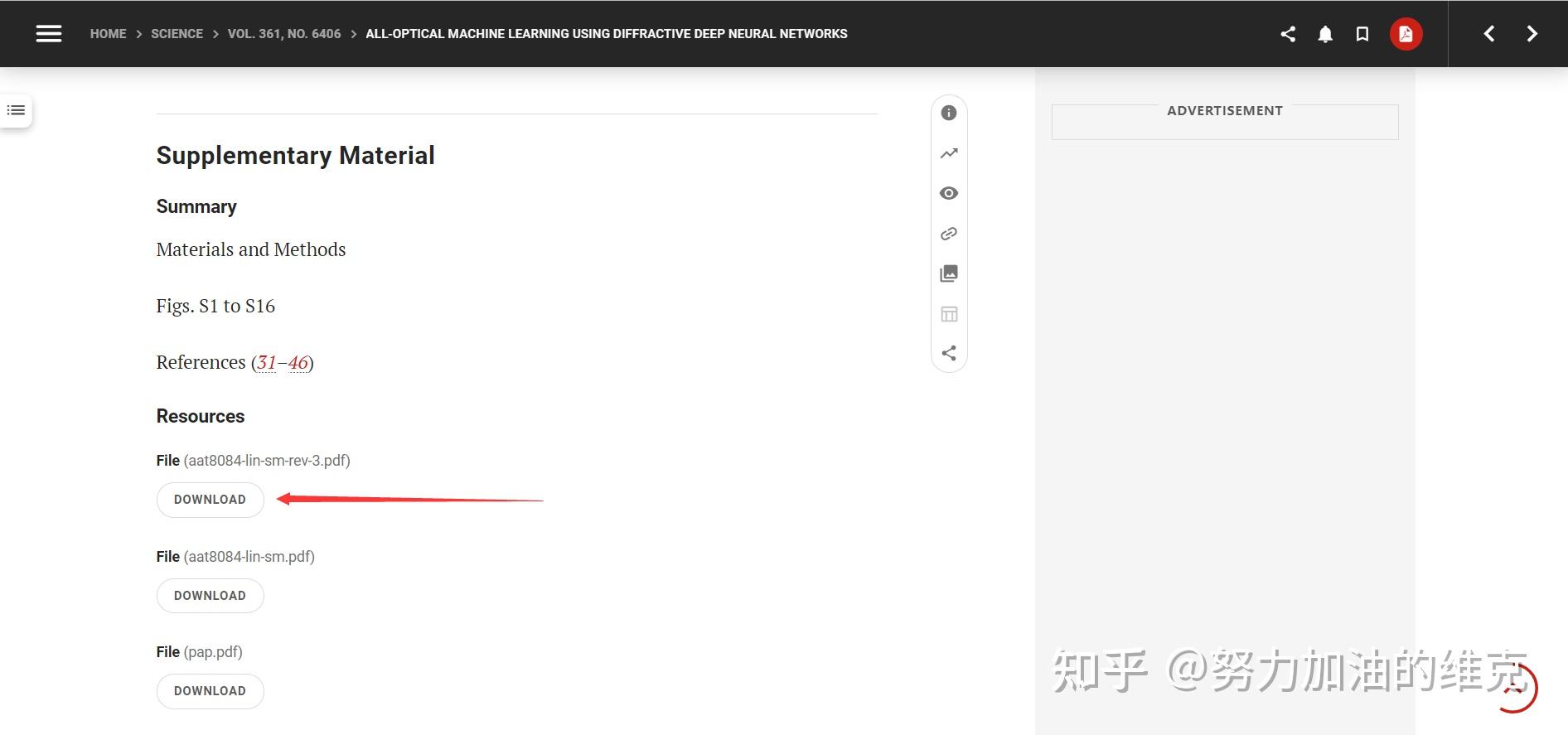Viewport: 1568px width, 735px height.
Task: Click the Figs. S1 to S16 text
Action: pyautogui.click(x=215, y=306)
